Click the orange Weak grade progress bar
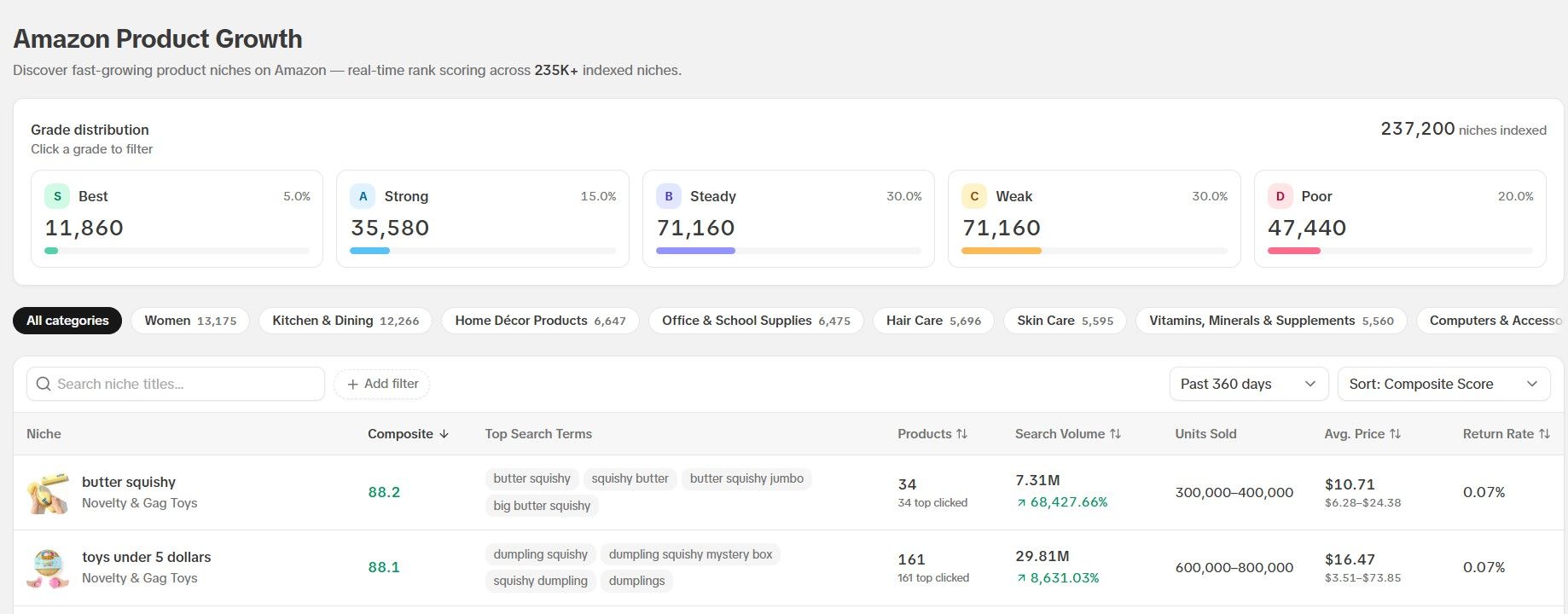 (1002, 251)
